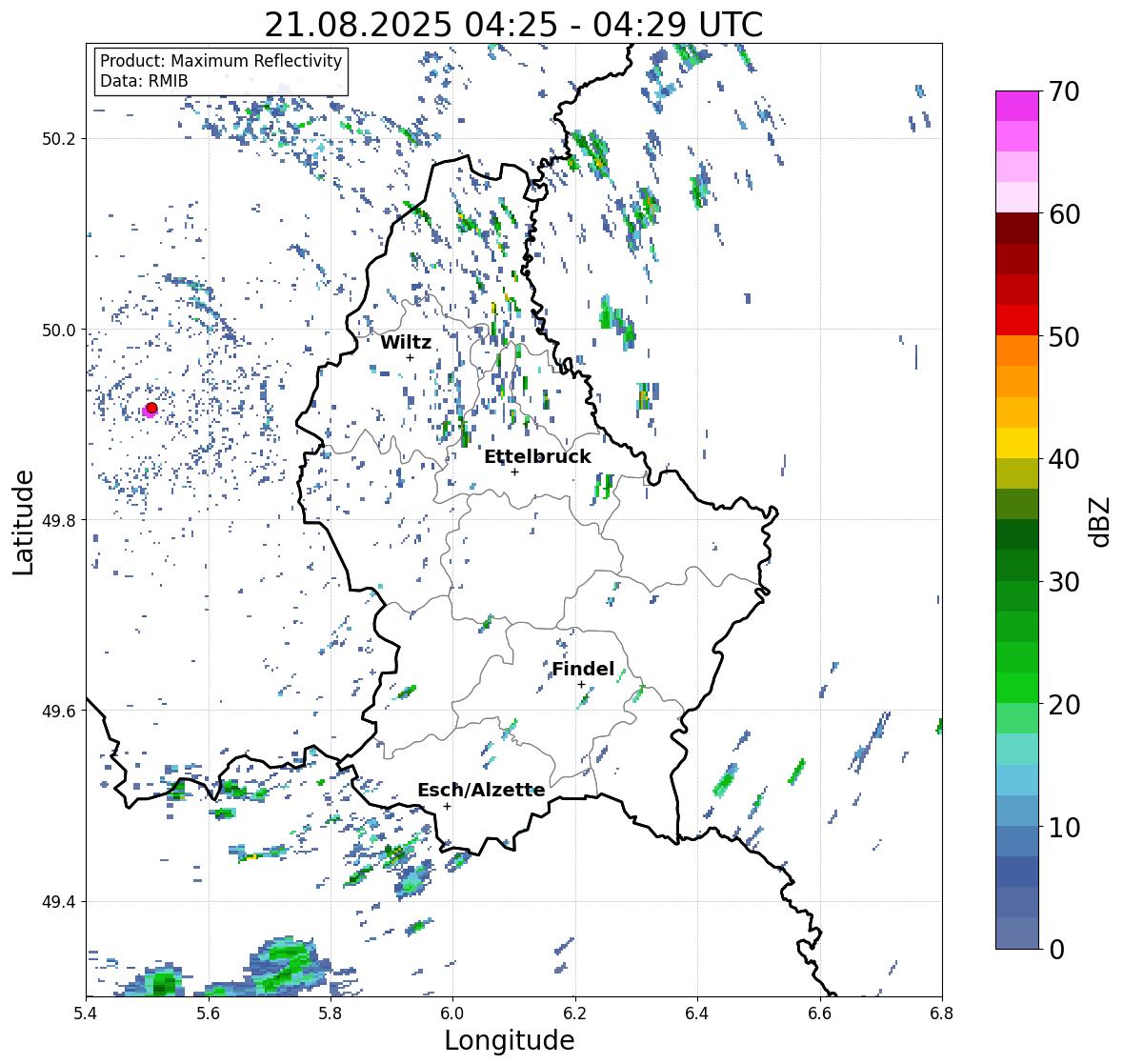This screenshot has width=1123, height=1064.
Task: Click the 49.6 latitude tick label
Action: [x=58, y=711]
